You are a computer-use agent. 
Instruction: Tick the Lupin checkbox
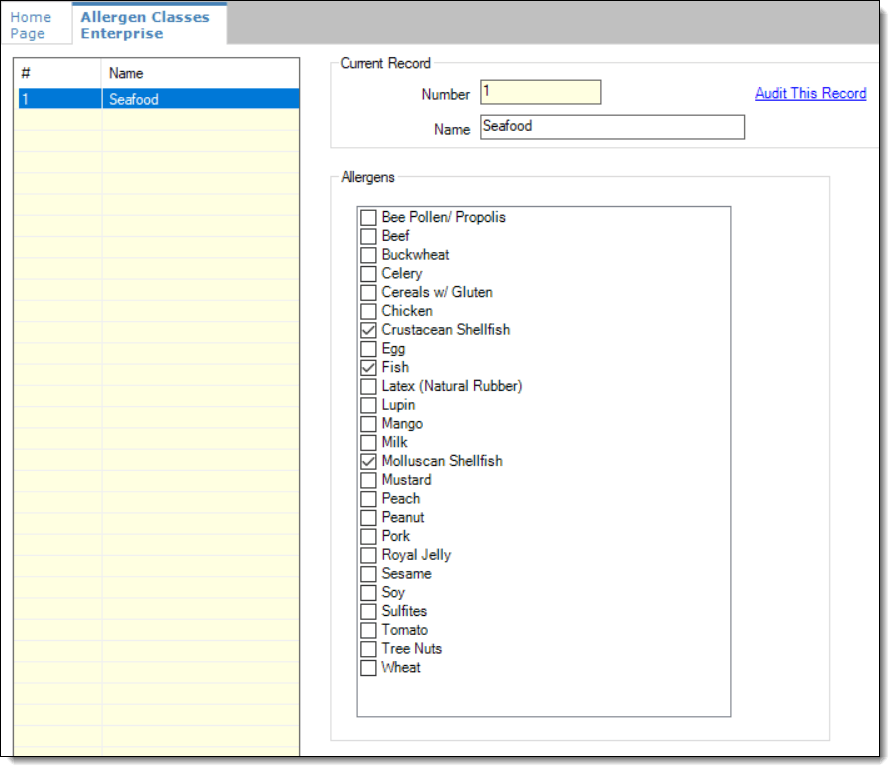point(368,406)
